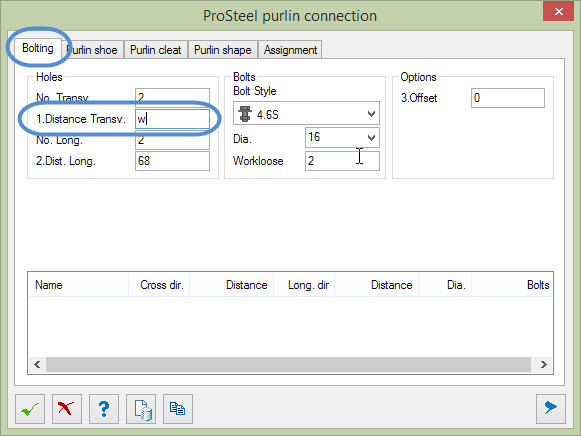The width and height of the screenshot is (581, 436).
Task: Click the Cross dir. column header
Action: pos(159,285)
